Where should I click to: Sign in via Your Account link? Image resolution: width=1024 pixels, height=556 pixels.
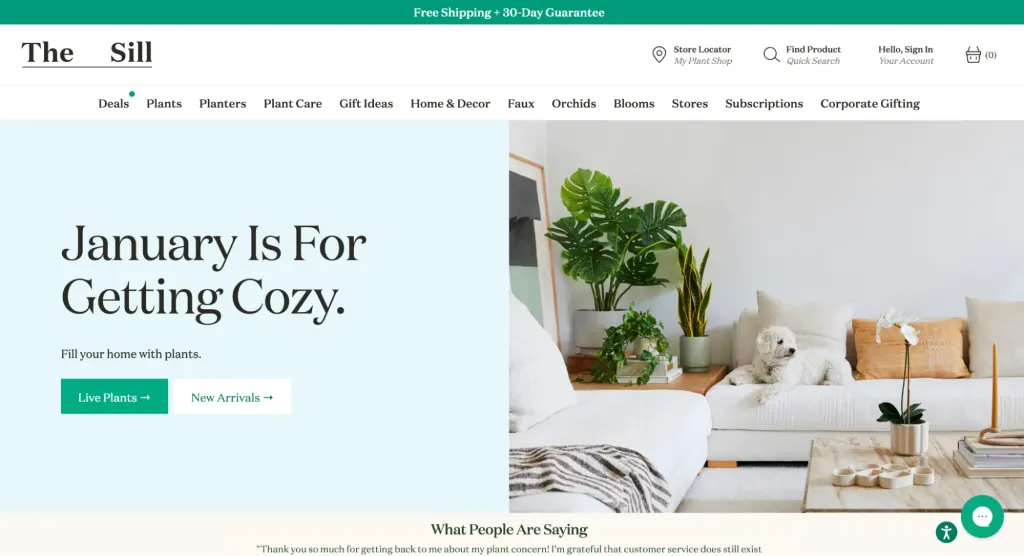click(906, 61)
